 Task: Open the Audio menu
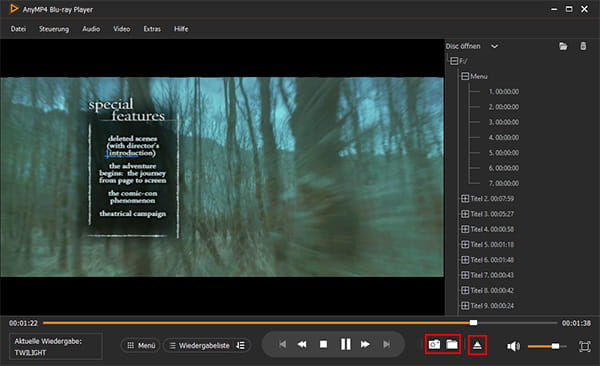[x=91, y=29]
